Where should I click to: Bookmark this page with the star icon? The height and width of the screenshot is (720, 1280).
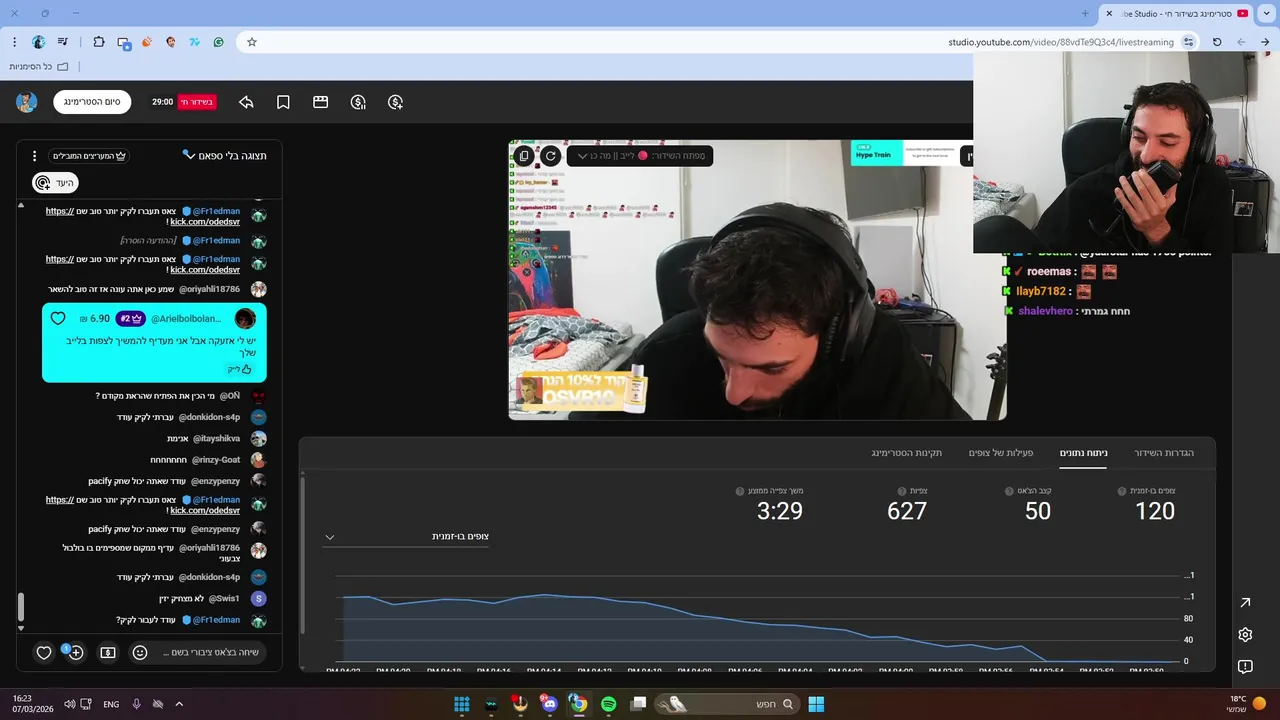tap(252, 42)
